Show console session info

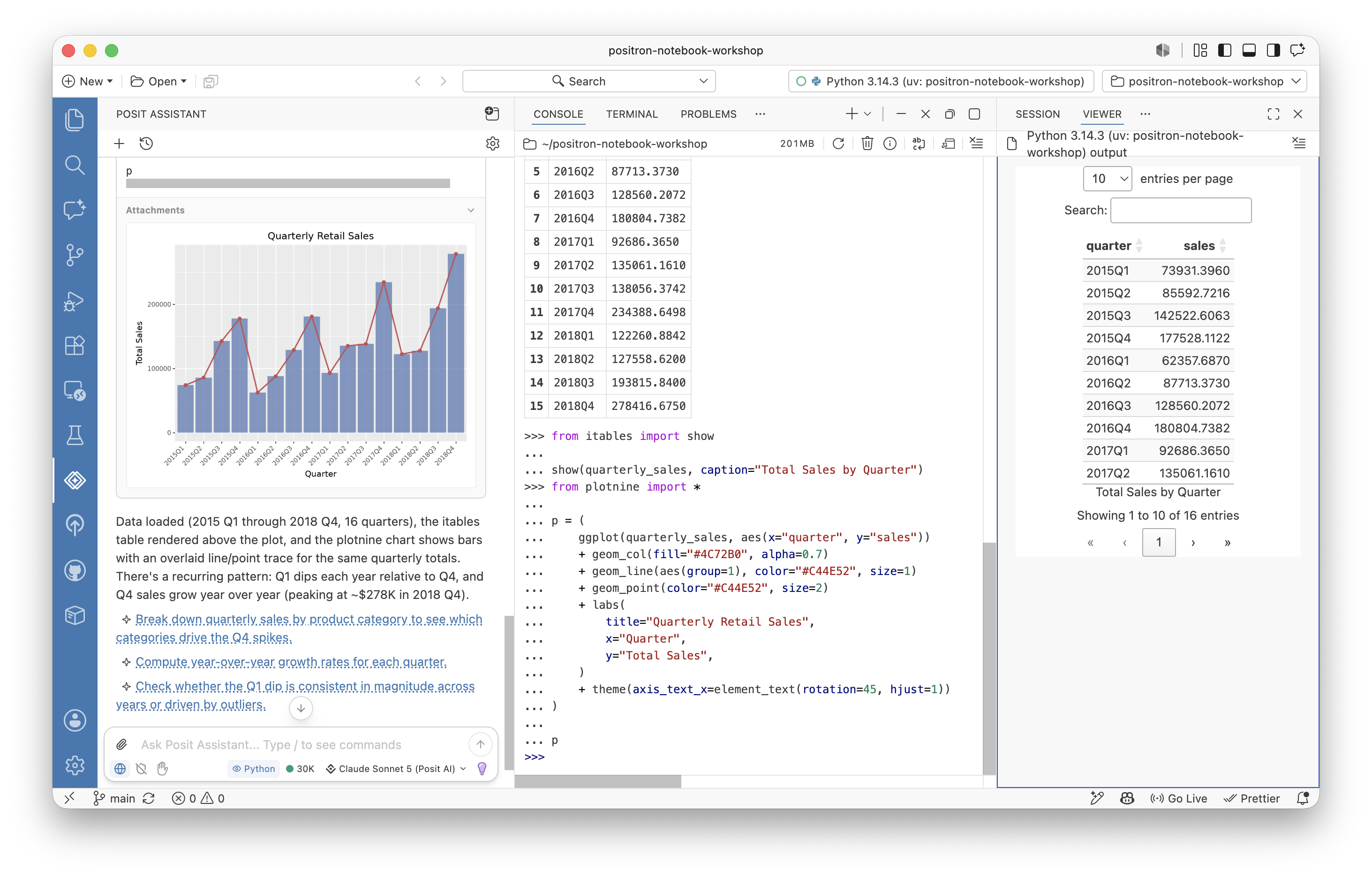tap(890, 144)
